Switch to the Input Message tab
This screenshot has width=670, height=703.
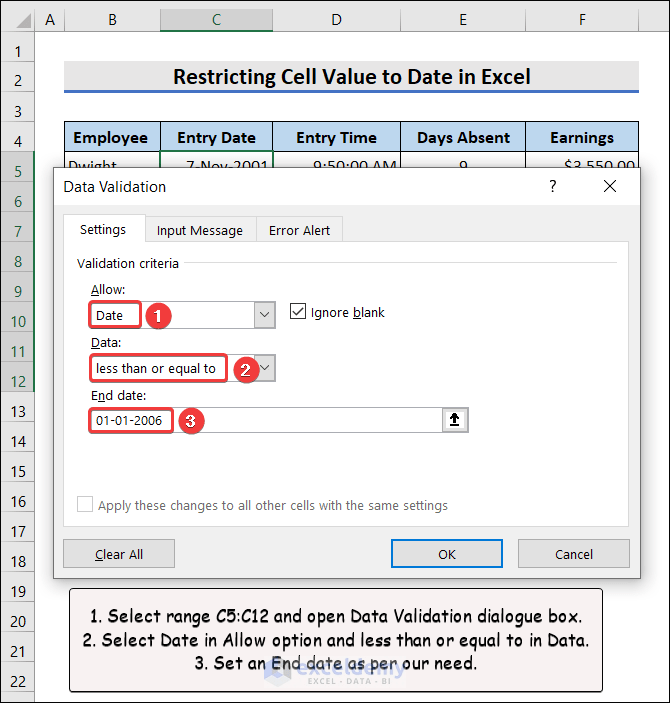click(200, 230)
